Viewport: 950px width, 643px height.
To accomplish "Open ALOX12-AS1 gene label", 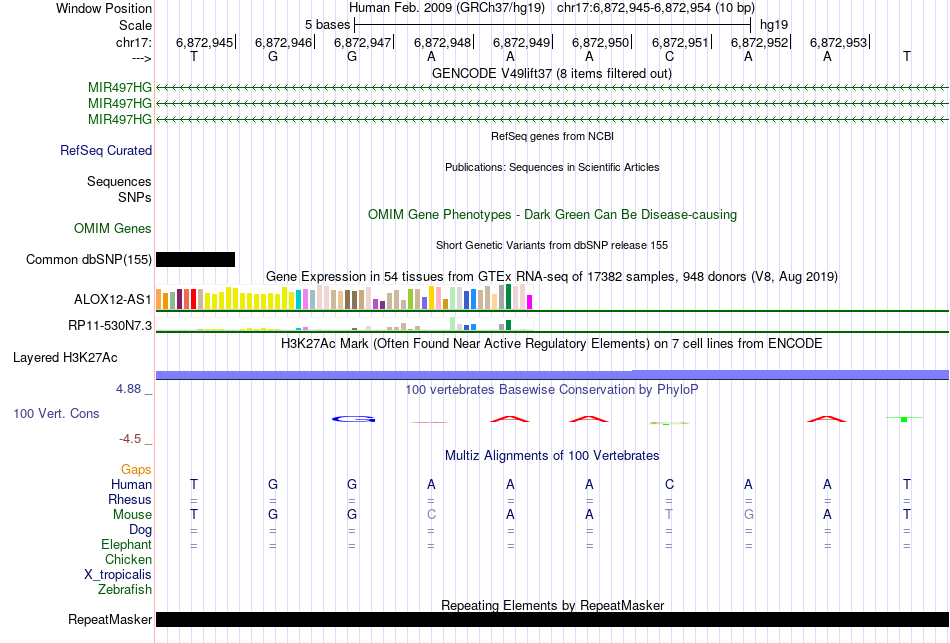I will coord(112,299).
